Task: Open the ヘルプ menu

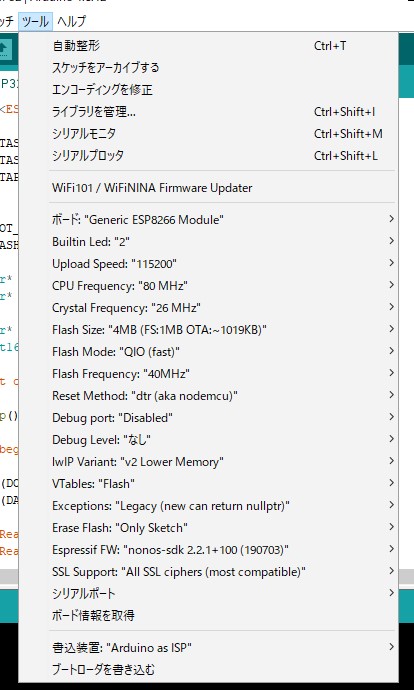Action: pyautogui.click(x=72, y=21)
